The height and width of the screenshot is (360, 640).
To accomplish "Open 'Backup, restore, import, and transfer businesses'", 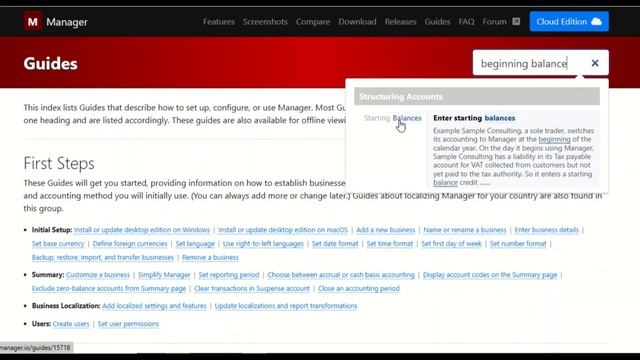I will pos(103,258).
